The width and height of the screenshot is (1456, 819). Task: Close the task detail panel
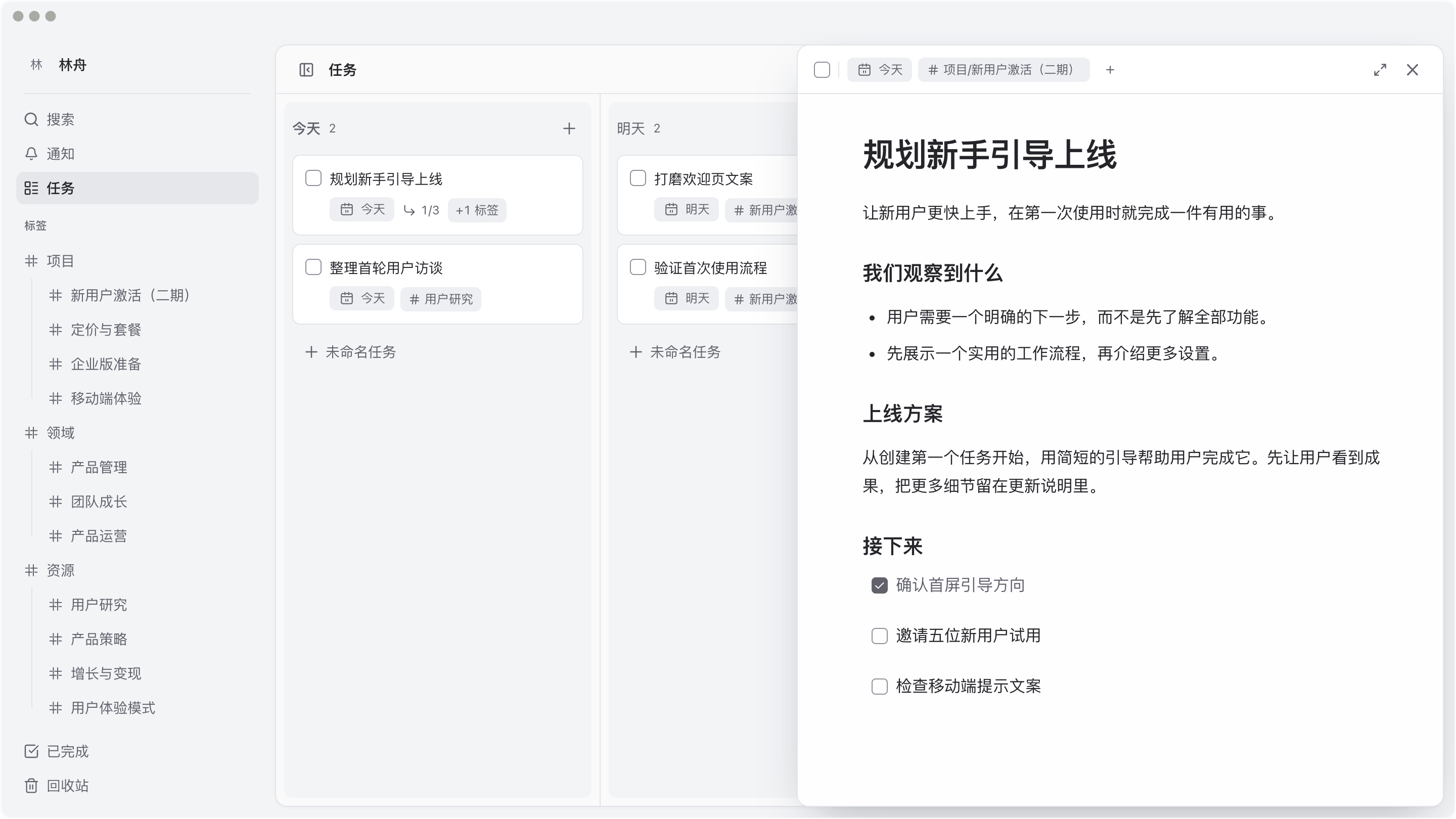(x=1413, y=70)
